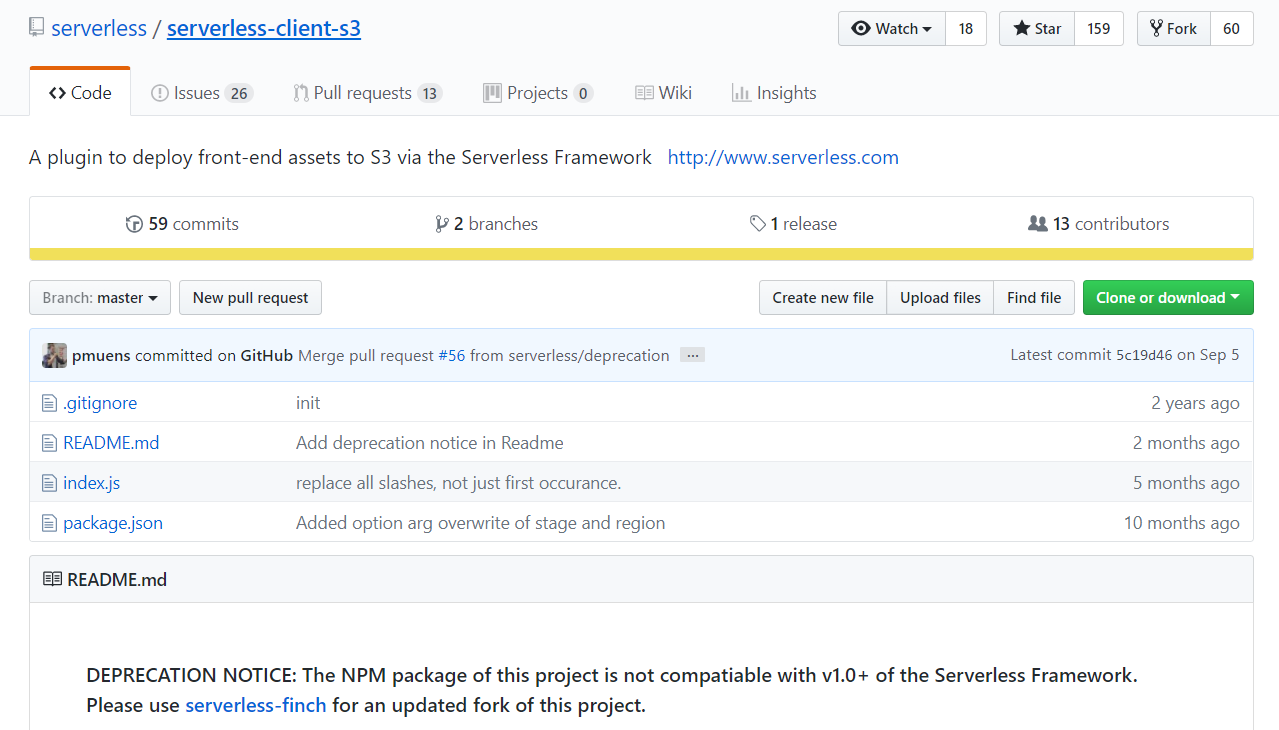Click the release tag icon
The image size is (1279, 730).
tap(758, 224)
